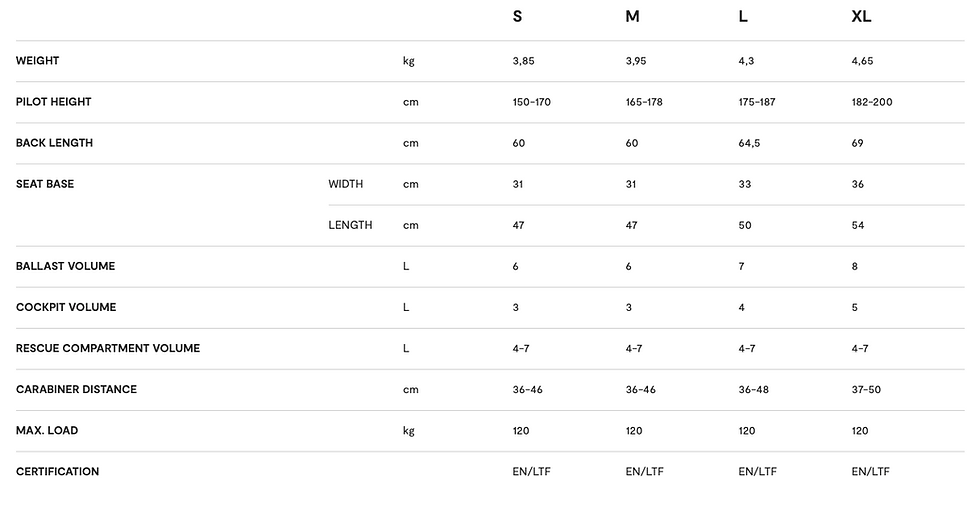Select the MAX. LOAD row label
The image size is (980, 510).
point(47,430)
